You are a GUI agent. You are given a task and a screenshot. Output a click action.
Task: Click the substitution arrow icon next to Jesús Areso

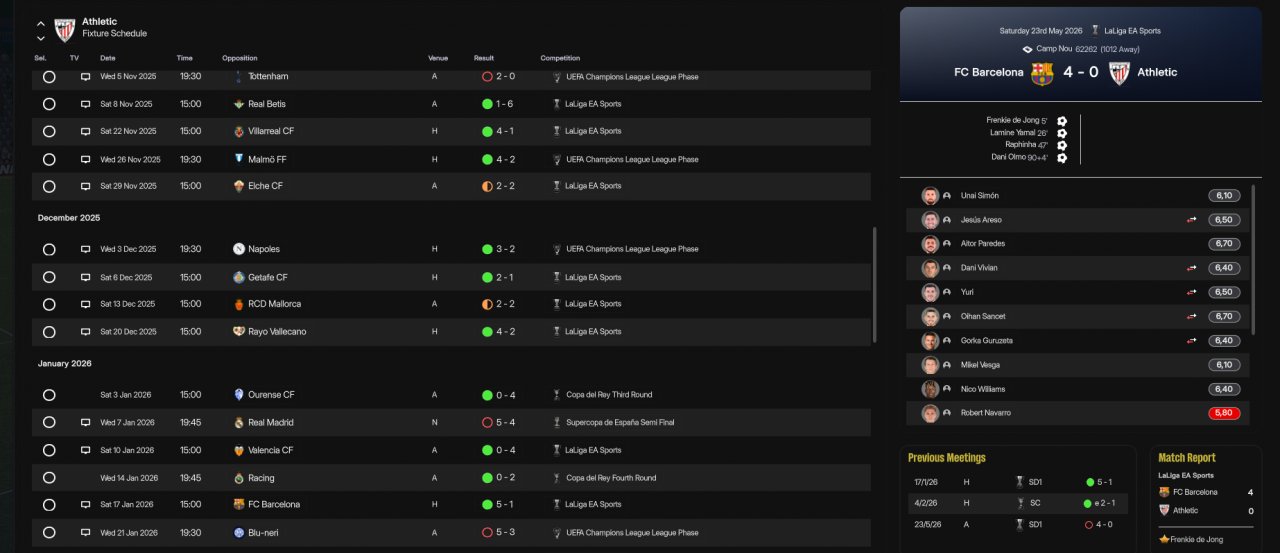(x=1191, y=220)
